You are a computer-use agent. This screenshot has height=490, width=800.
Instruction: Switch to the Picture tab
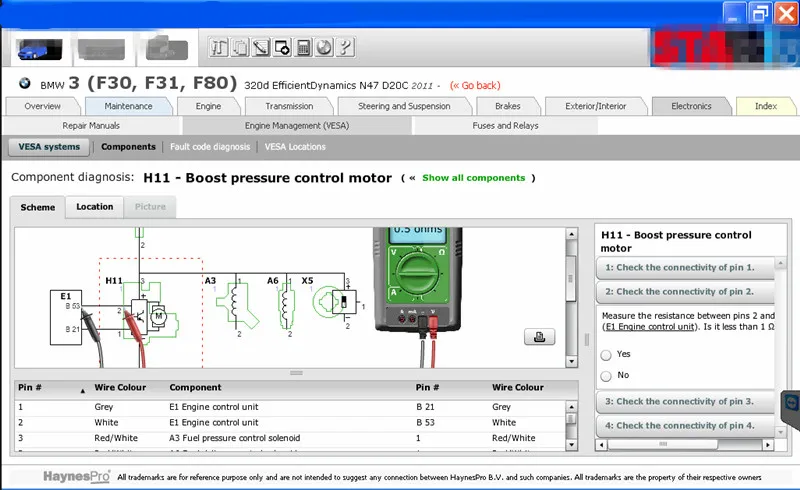coord(150,207)
